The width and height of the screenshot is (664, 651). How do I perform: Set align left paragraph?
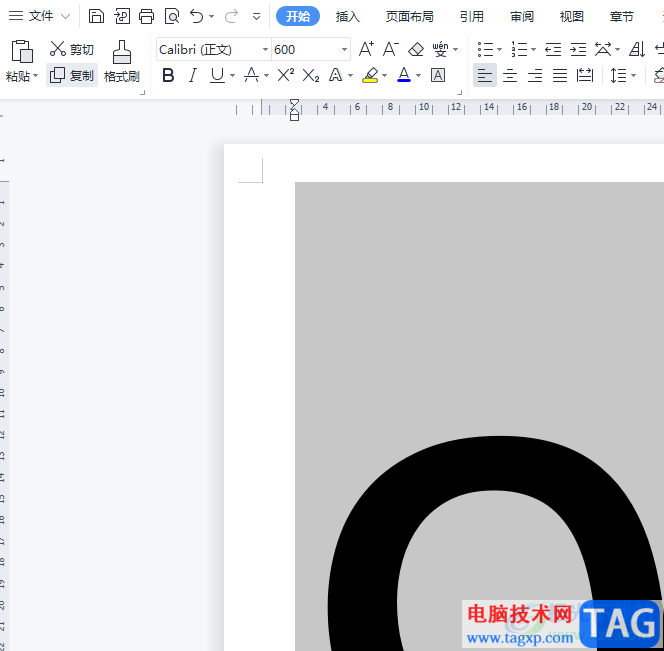coord(485,75)
